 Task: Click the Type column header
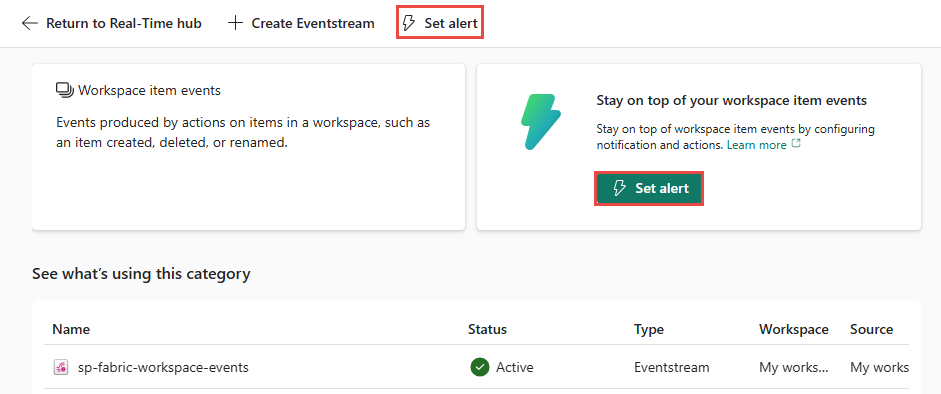(x=649, y=329)
